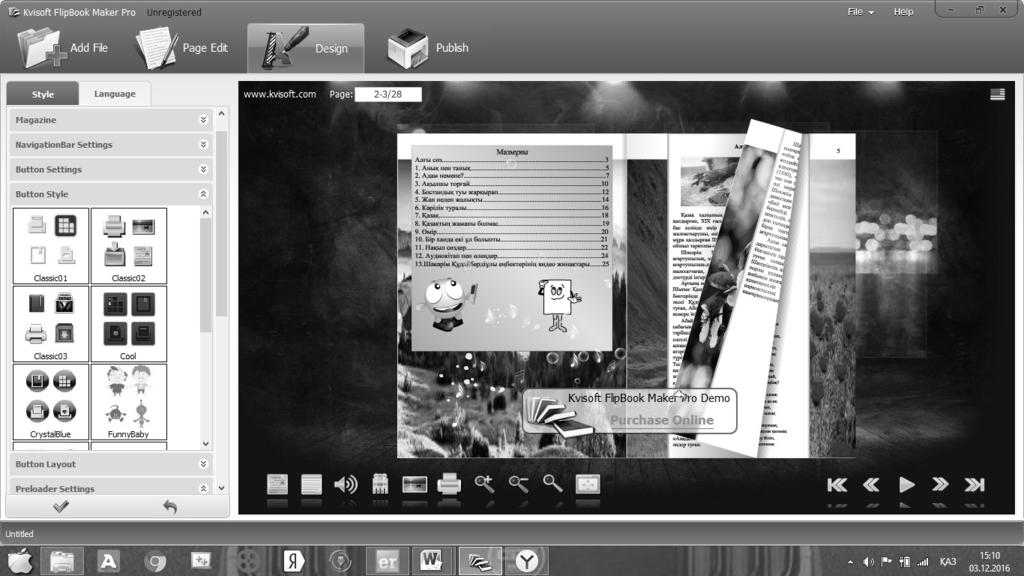Open the Add File tool
The width and height of the screenshot is (1024, 576).
click(x=63, y=48)
